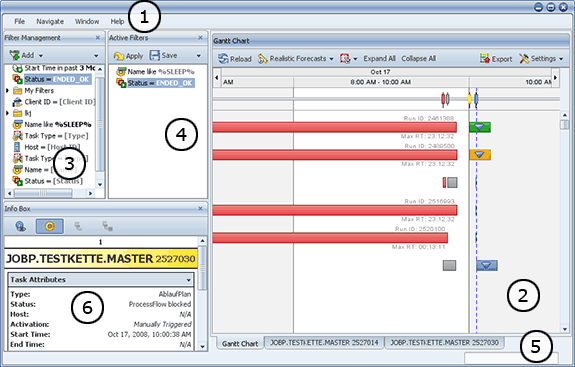The height and width of the screenshot is (367, 575).
Task: Click the blue forecast block with arrow
Action: pos(487,265)
